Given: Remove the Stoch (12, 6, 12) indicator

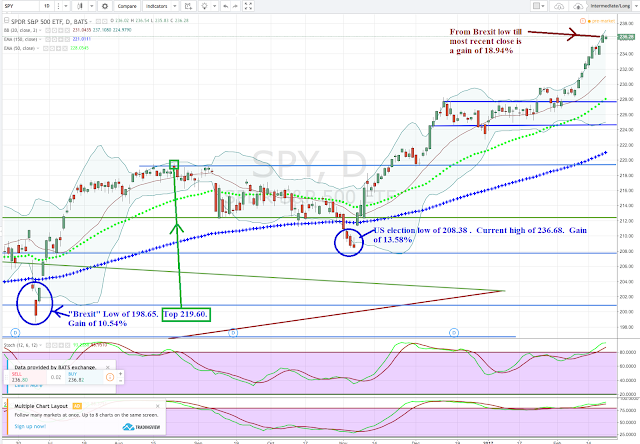Looking at the screenshot, I should (x=68, y=345).
